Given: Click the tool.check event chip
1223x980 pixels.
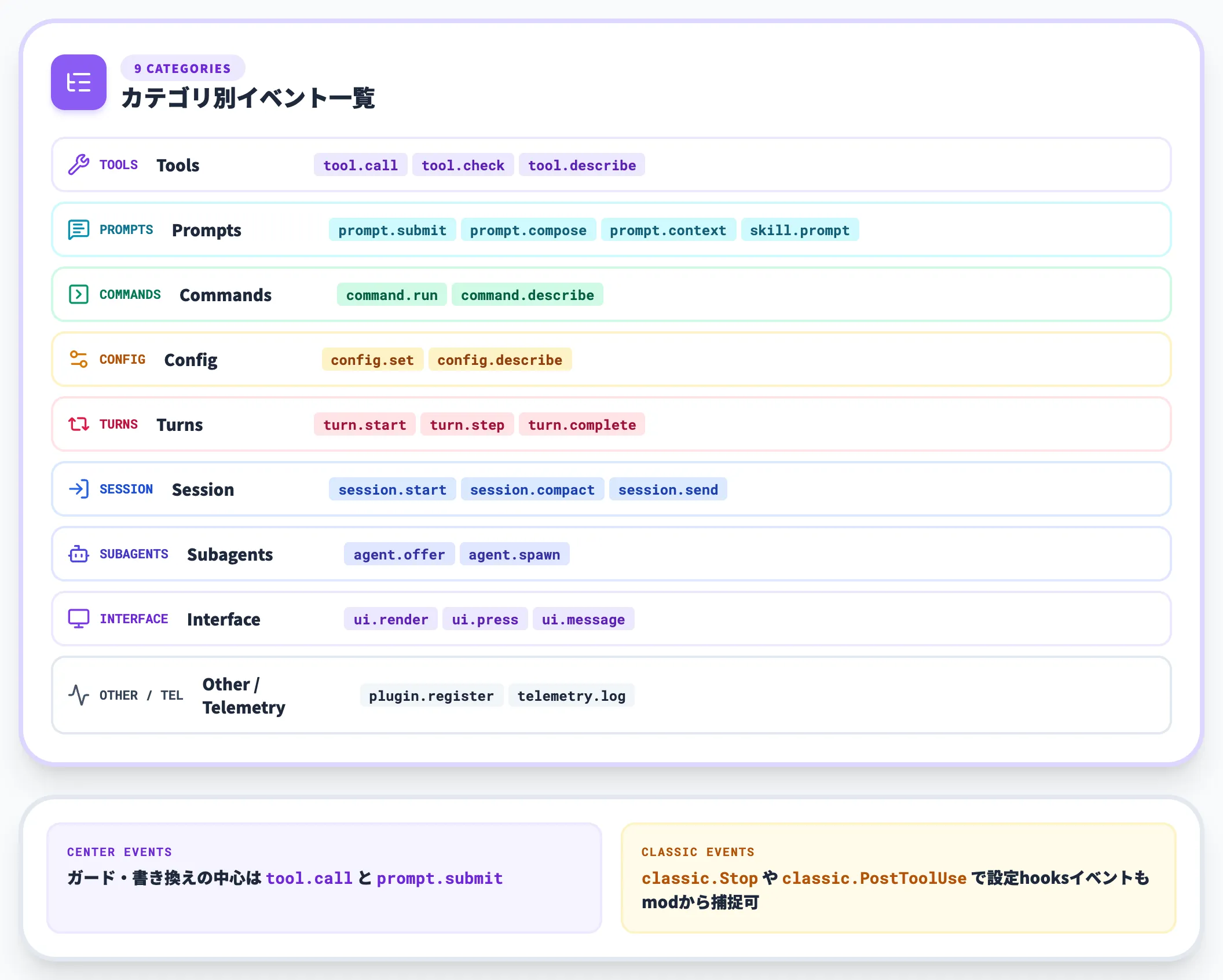Looking at the screenshot, I should [463, 165].
